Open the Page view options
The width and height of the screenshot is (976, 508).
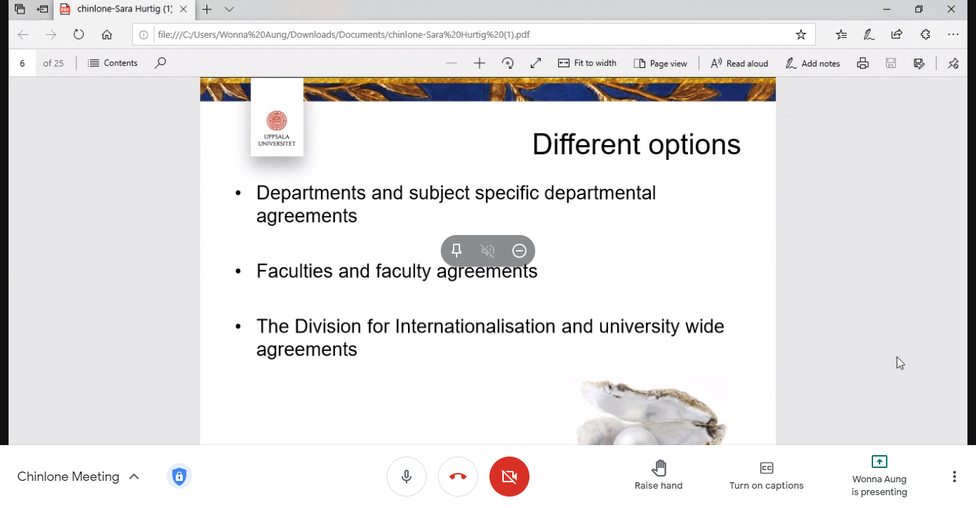point(660,63)
